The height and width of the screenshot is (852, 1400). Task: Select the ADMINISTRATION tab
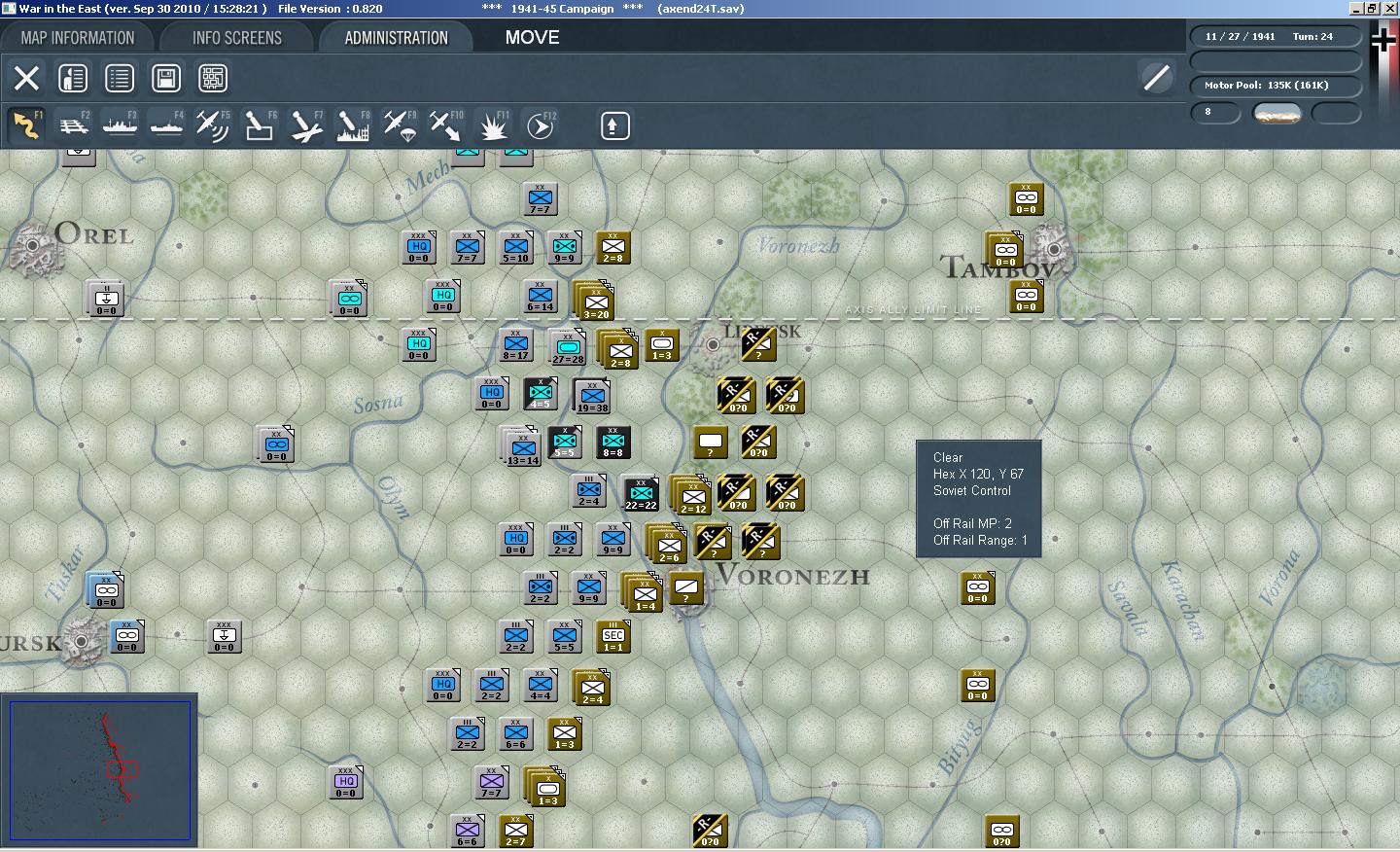(397, 38)
